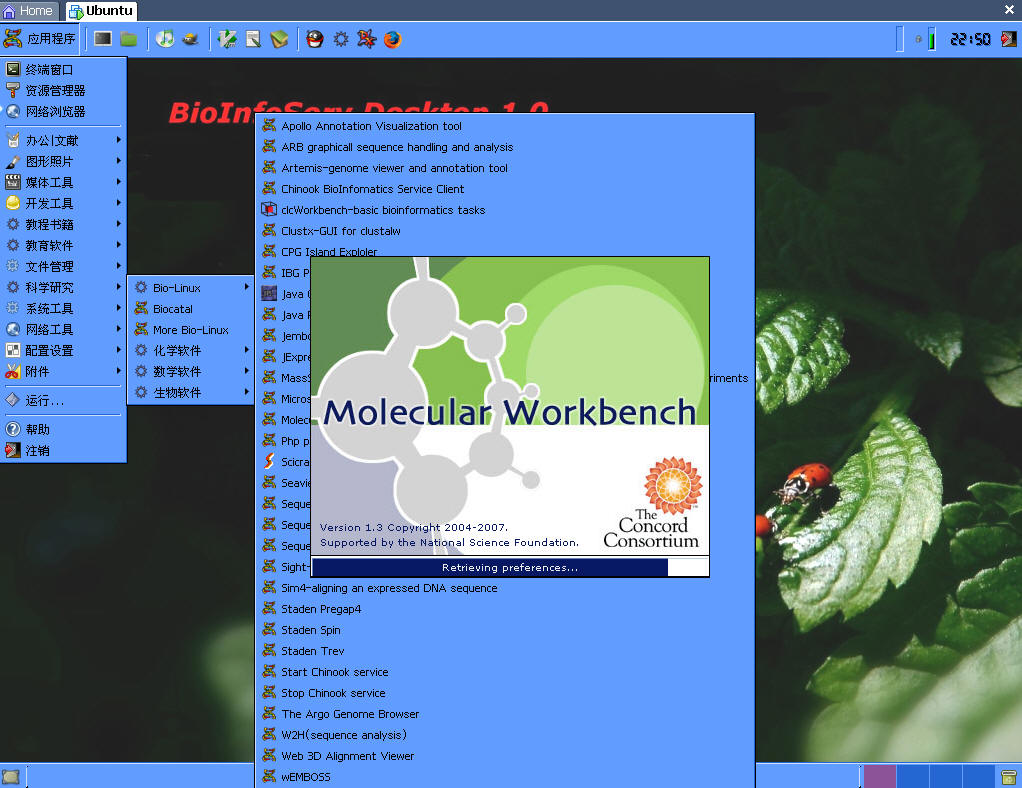This screenshot has width=1022, height=788.
Task: Launch Staden Trev
Action: [505, 650]
